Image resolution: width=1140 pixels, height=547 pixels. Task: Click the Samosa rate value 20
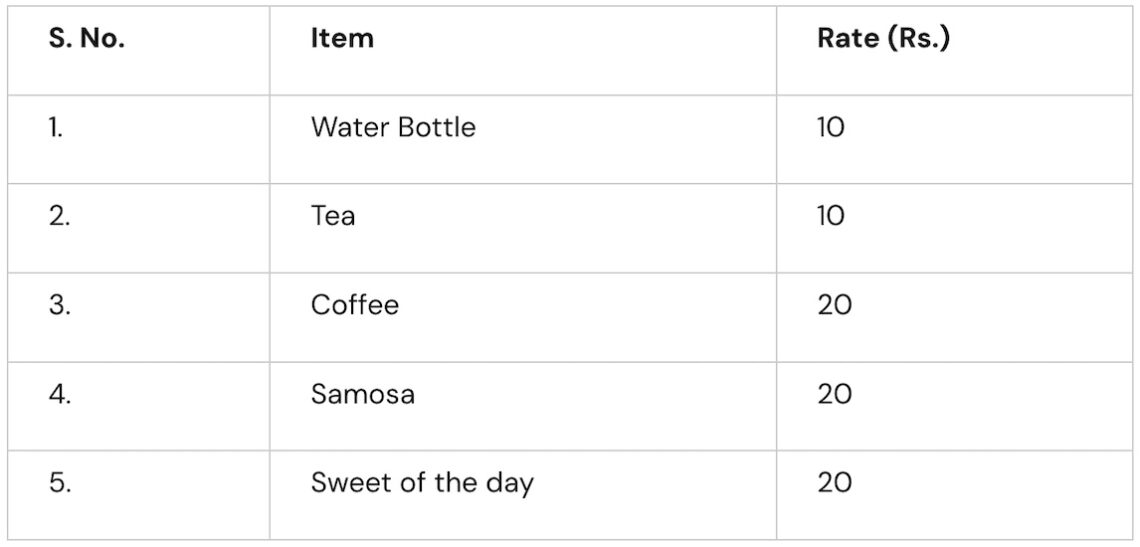[835, 394]
